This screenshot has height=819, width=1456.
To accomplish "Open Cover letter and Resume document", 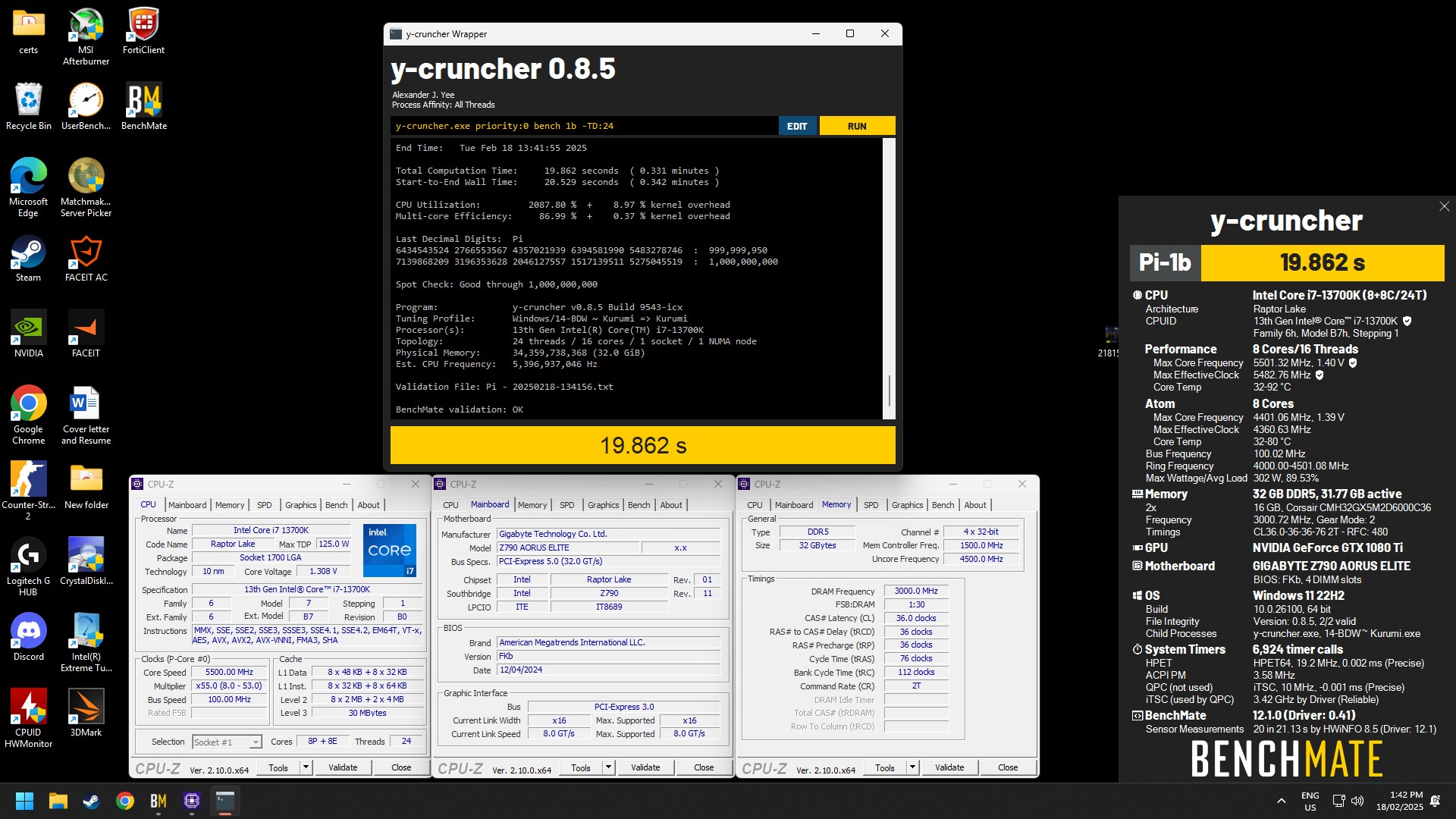I will pyautogui.click(x=86, y=415).
